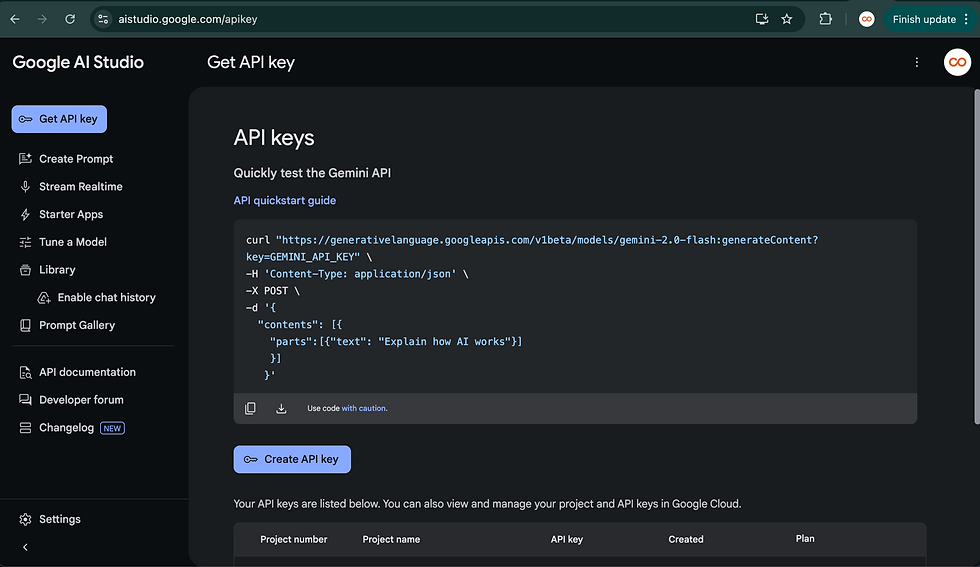This screenshot has height=567, width=980.
Task: Click the generativelanguage URL in curl command
Action: pos(547,240)
